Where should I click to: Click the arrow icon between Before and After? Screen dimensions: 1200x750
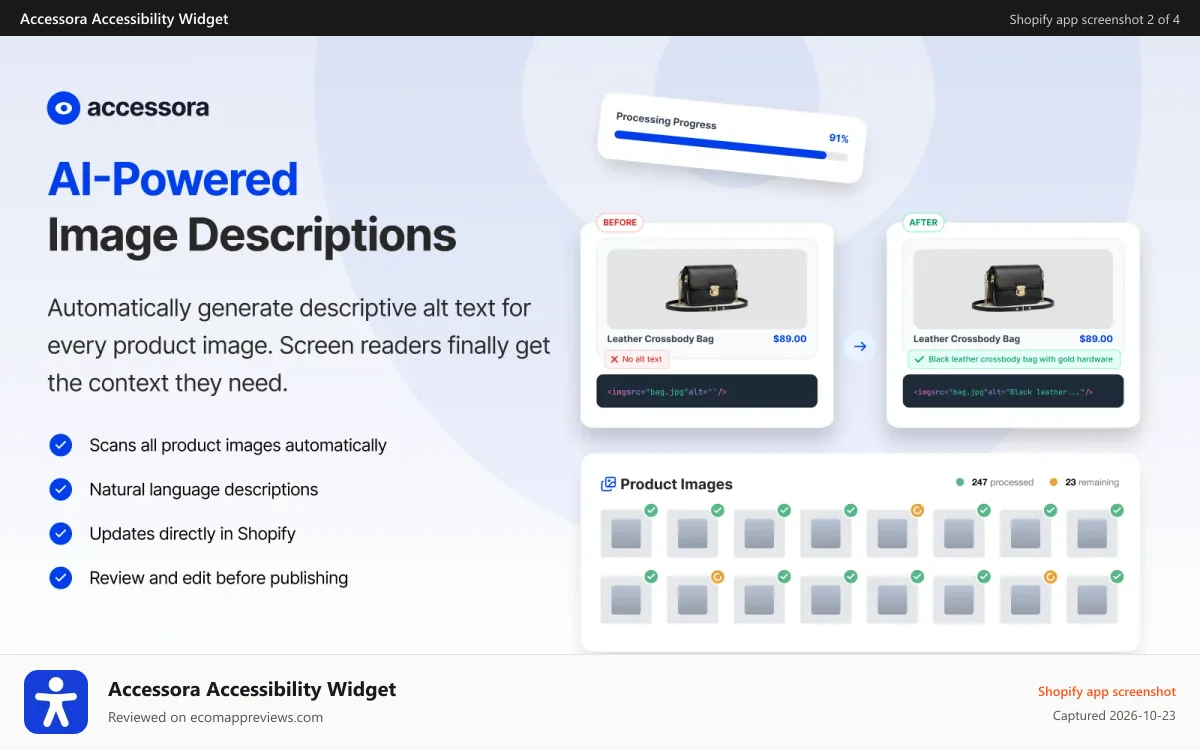(860, 347)
